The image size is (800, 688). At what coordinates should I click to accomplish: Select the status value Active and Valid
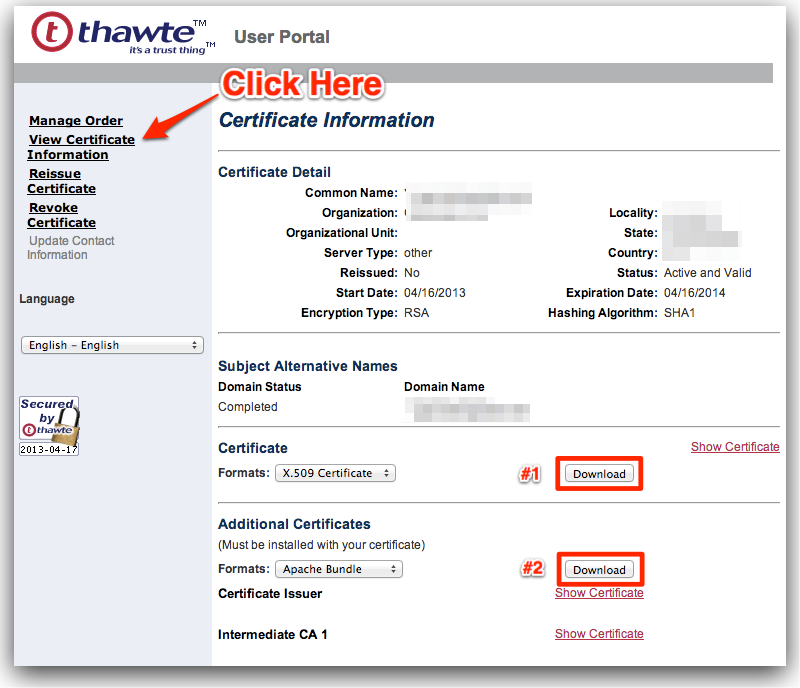coord(708,273)
